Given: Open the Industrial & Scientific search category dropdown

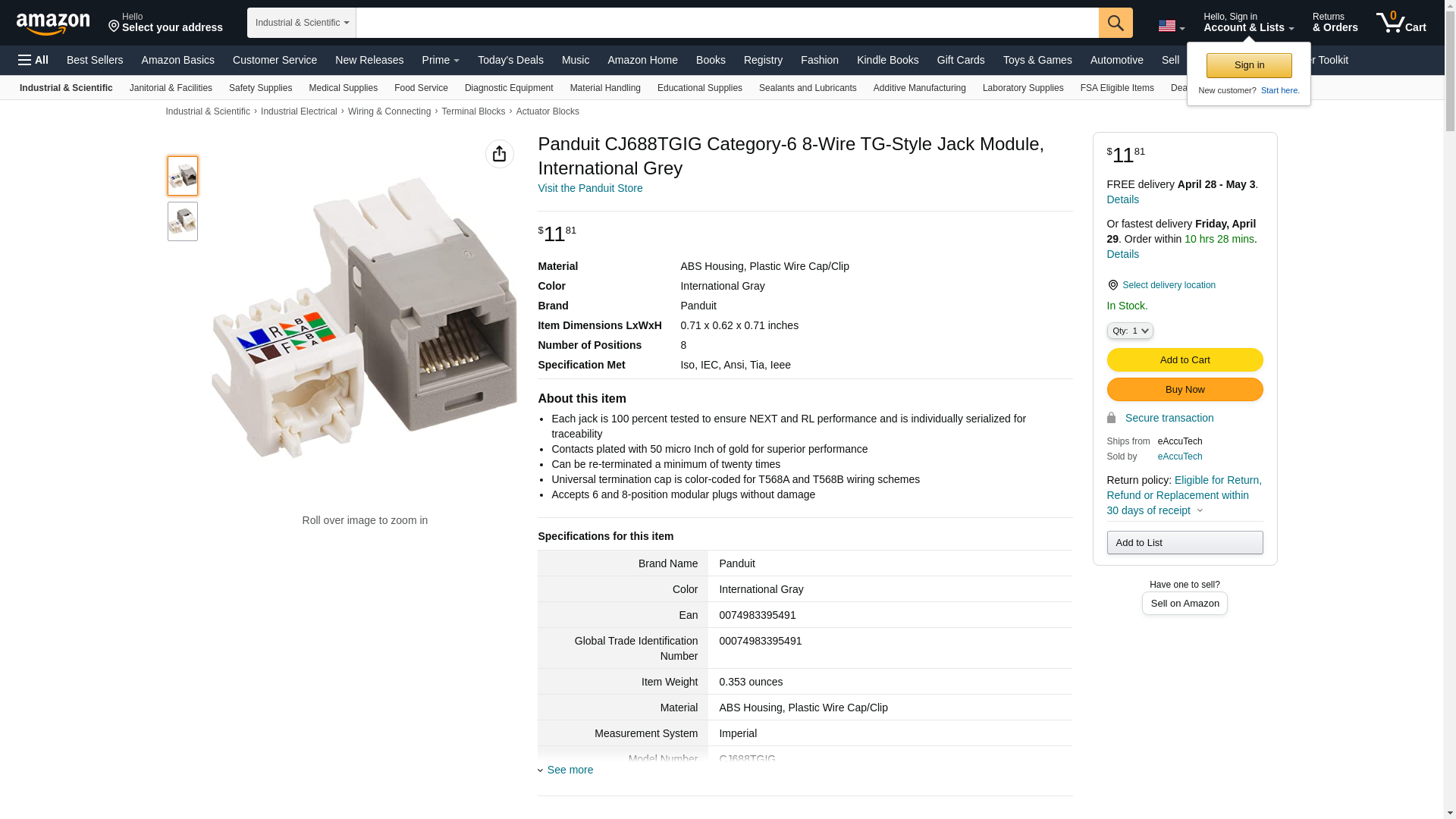Looking at the screenshot, I should (x=302, y=23).
